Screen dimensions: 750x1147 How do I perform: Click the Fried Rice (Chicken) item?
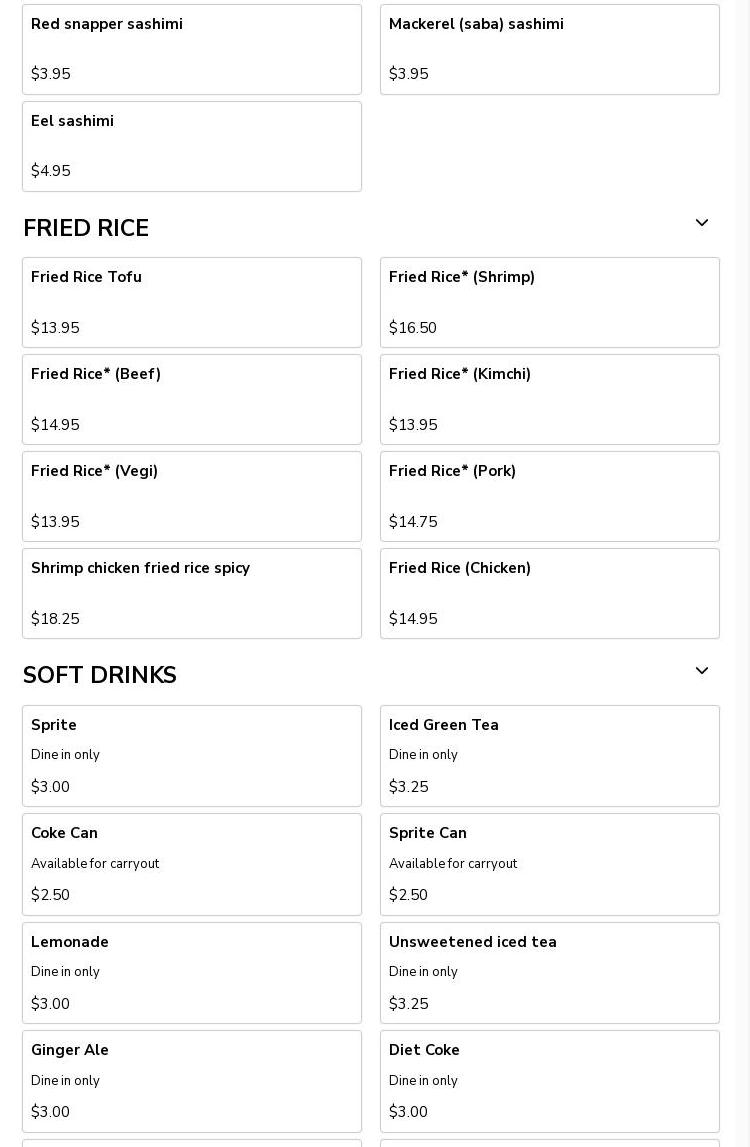click(550, 593)
